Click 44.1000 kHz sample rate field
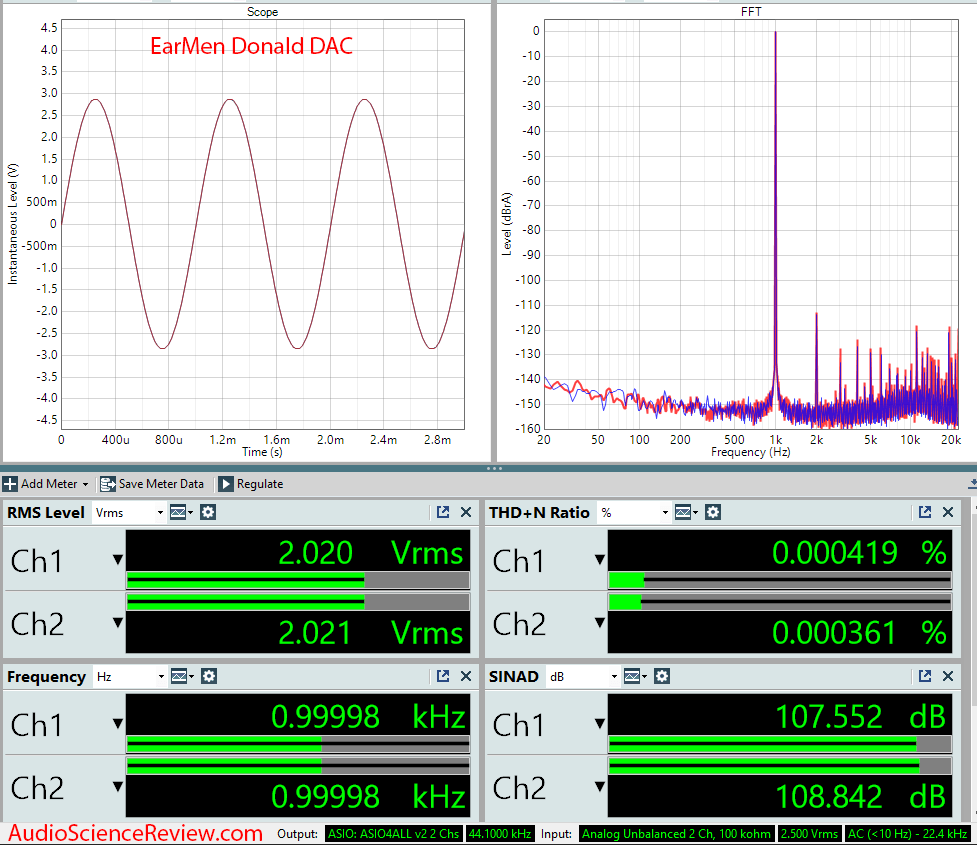The height and width of the screenshot is (845, 977). click(500, 834)
